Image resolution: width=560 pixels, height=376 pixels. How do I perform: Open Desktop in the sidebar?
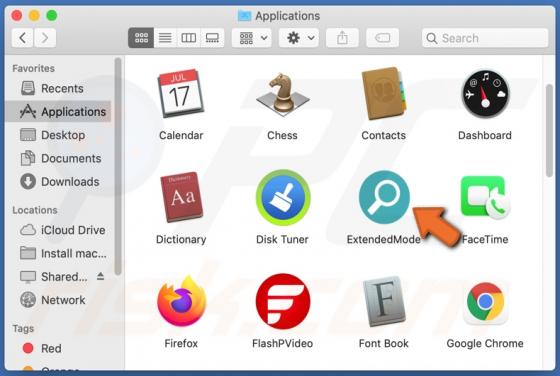pyautogui.click(x=58, y=135)
